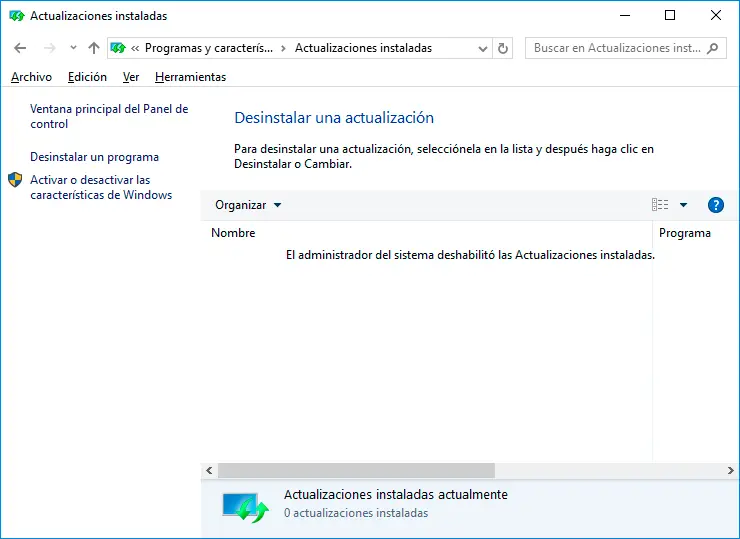Open the Ver menu
Image resolution: width=740 pixels, height=539 pixels.
[131, 77]
